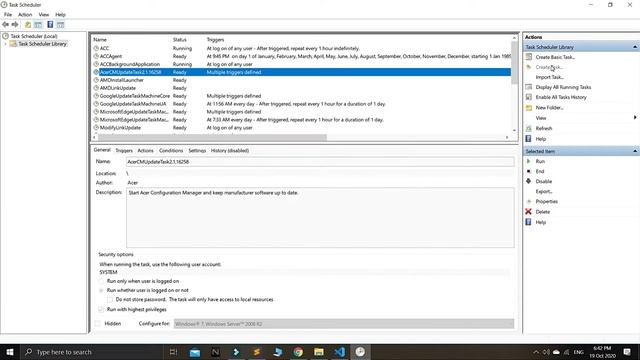Click the green Refresh icon
This screenshot has width=640, height=360.
pyautogui.click(x=529, y=128)
